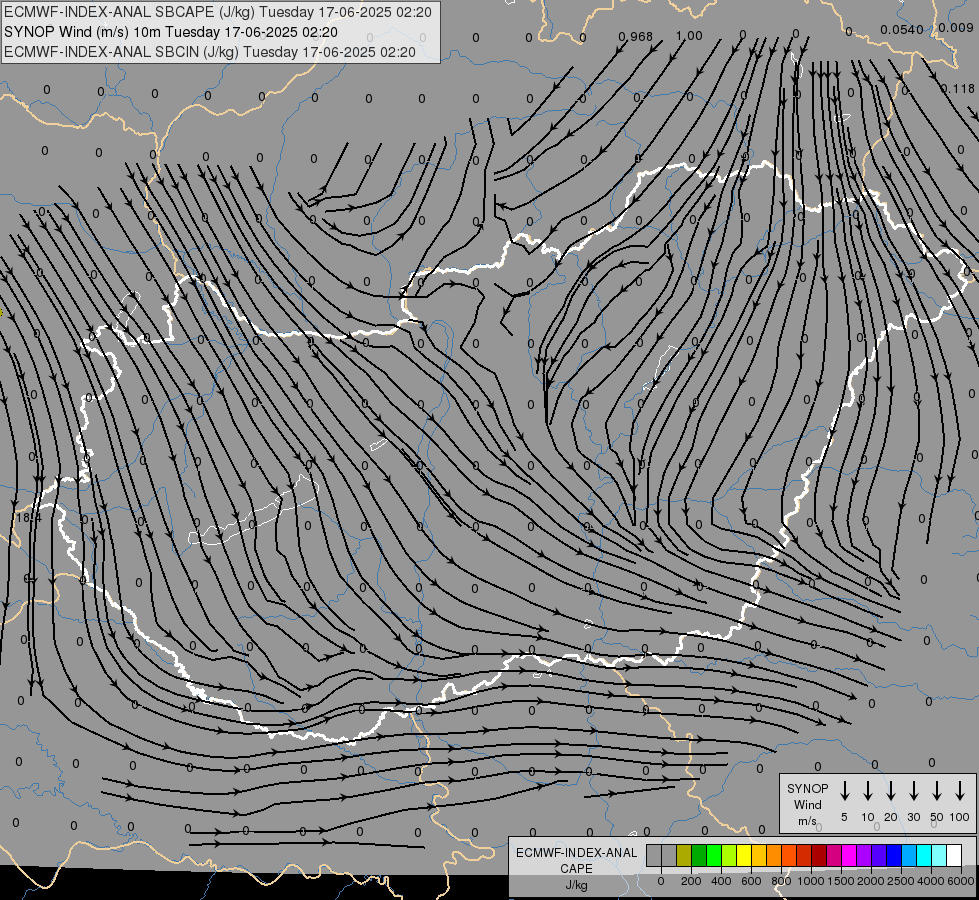Click the pale cyan swatch after 4000
979x900 pixels.
point(938,856)
